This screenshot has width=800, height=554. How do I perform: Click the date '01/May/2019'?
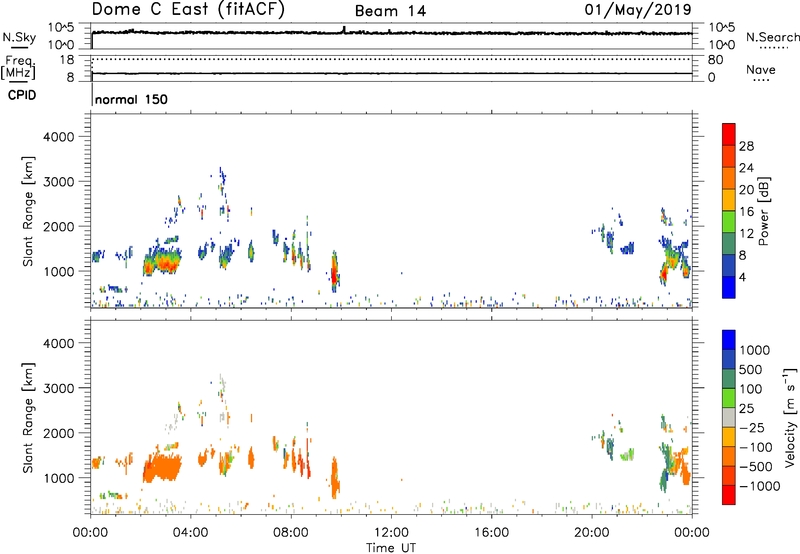coord(638,10)
